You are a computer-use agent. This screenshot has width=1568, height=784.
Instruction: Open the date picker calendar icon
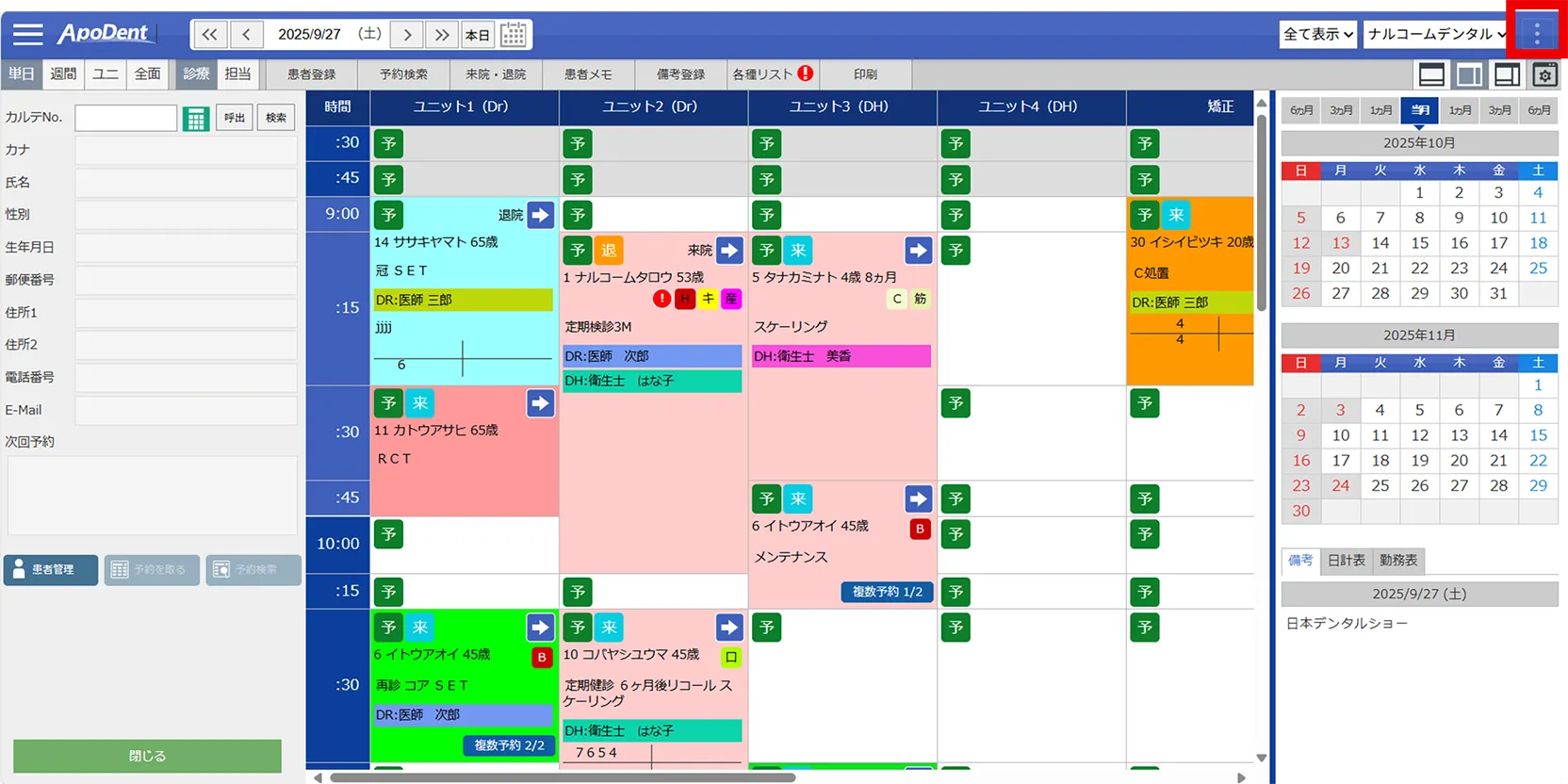514,35
